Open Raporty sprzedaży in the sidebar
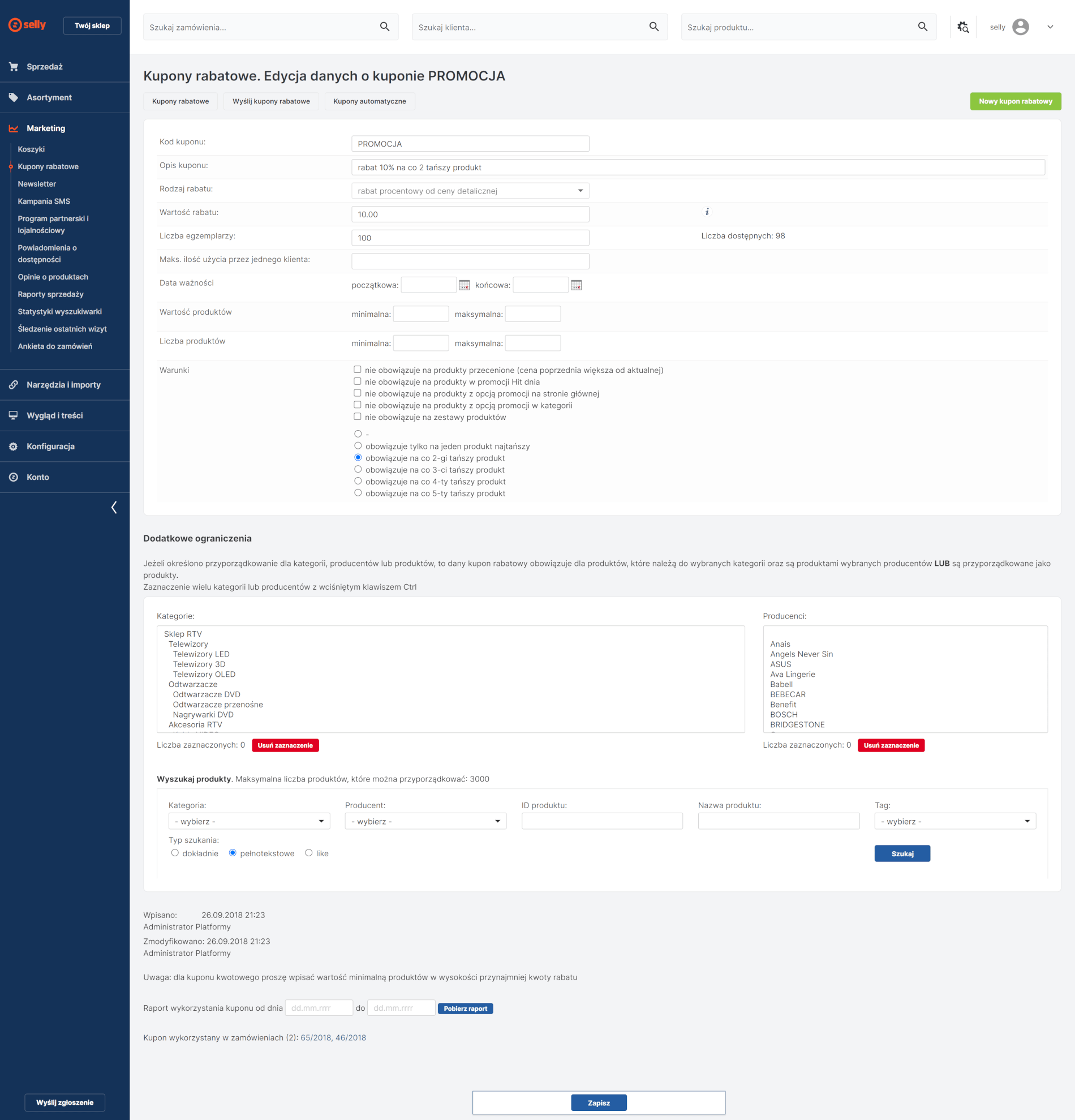 (x=50, y=294)
